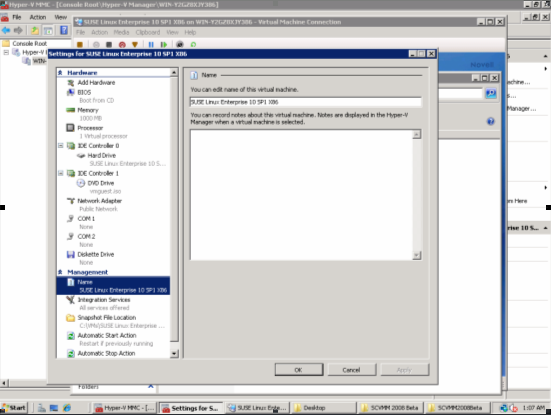The height and width of the screenshot is (416, 555).
Task: Open the Windows Start menu
Action: click(x=15, y=408)
